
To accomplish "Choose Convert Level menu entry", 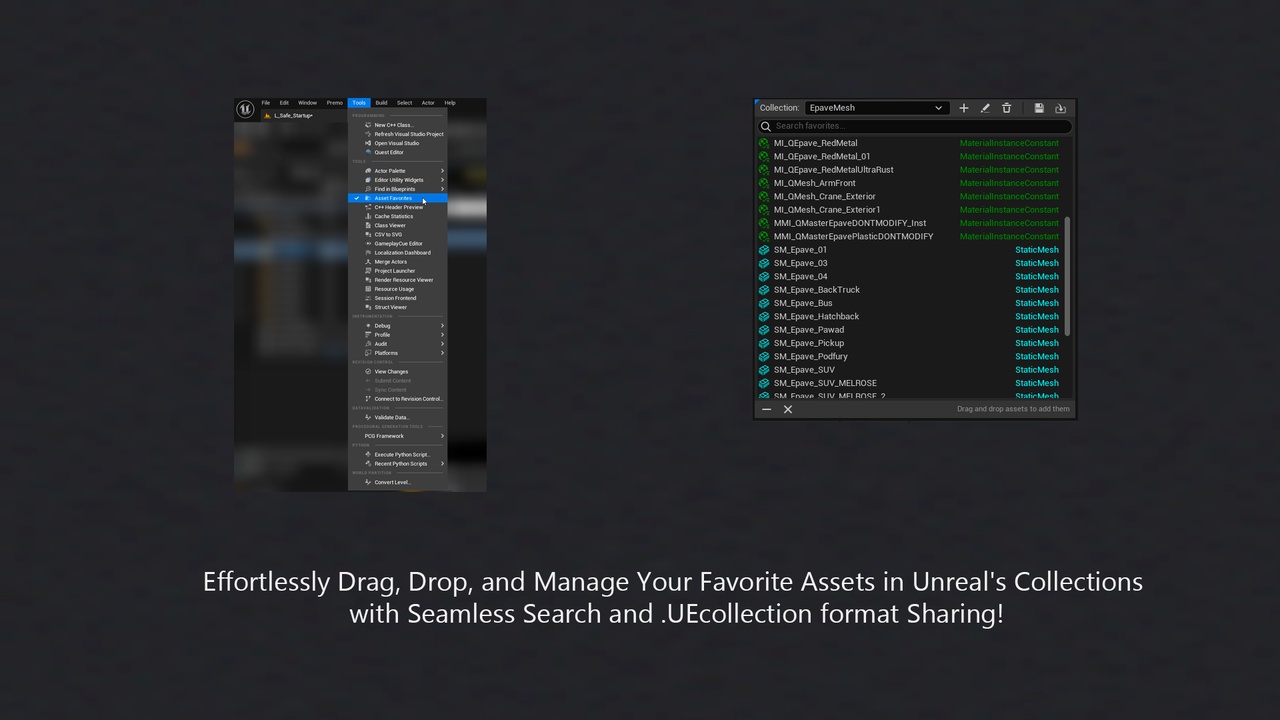I will 397,482.
